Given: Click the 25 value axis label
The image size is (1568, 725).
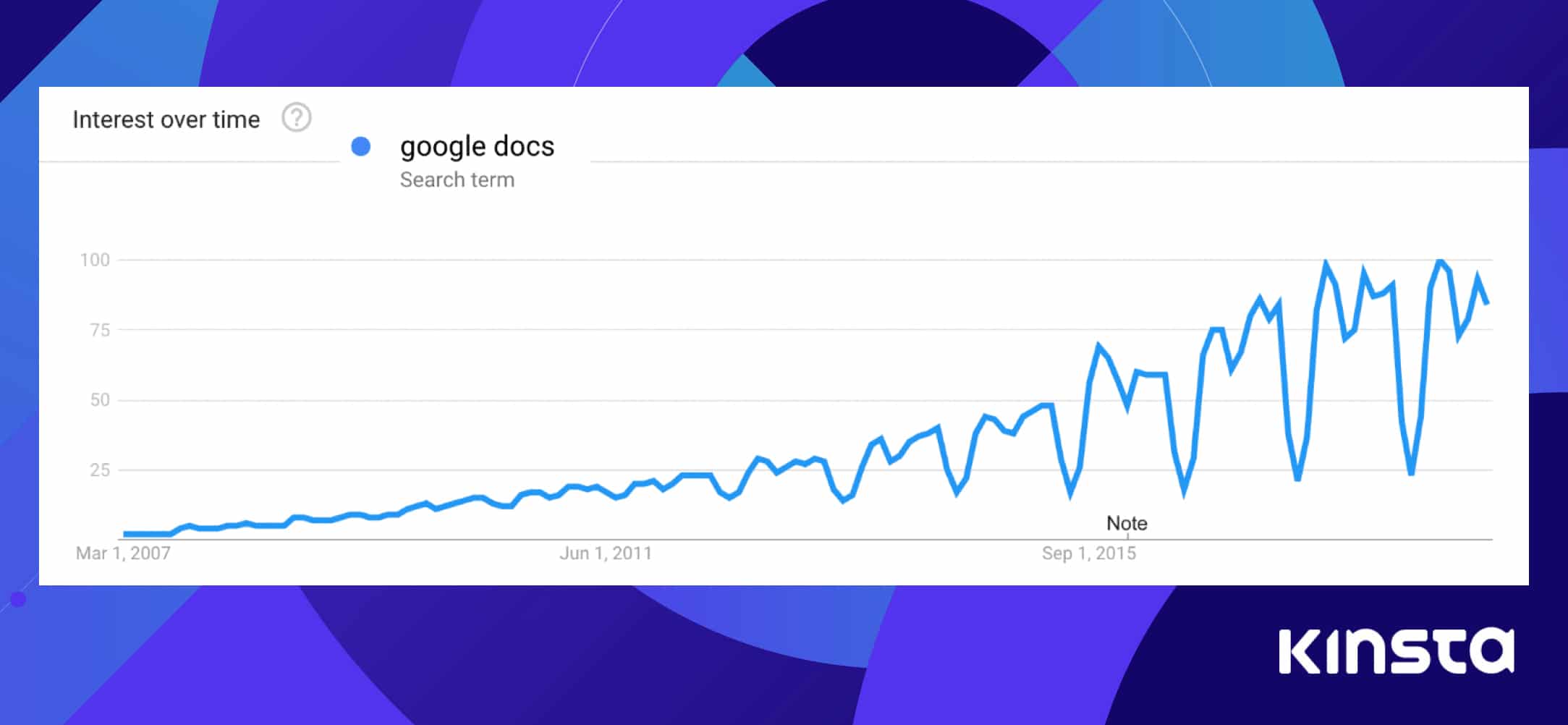Looking at the screenshot, I should coord(100,470).
